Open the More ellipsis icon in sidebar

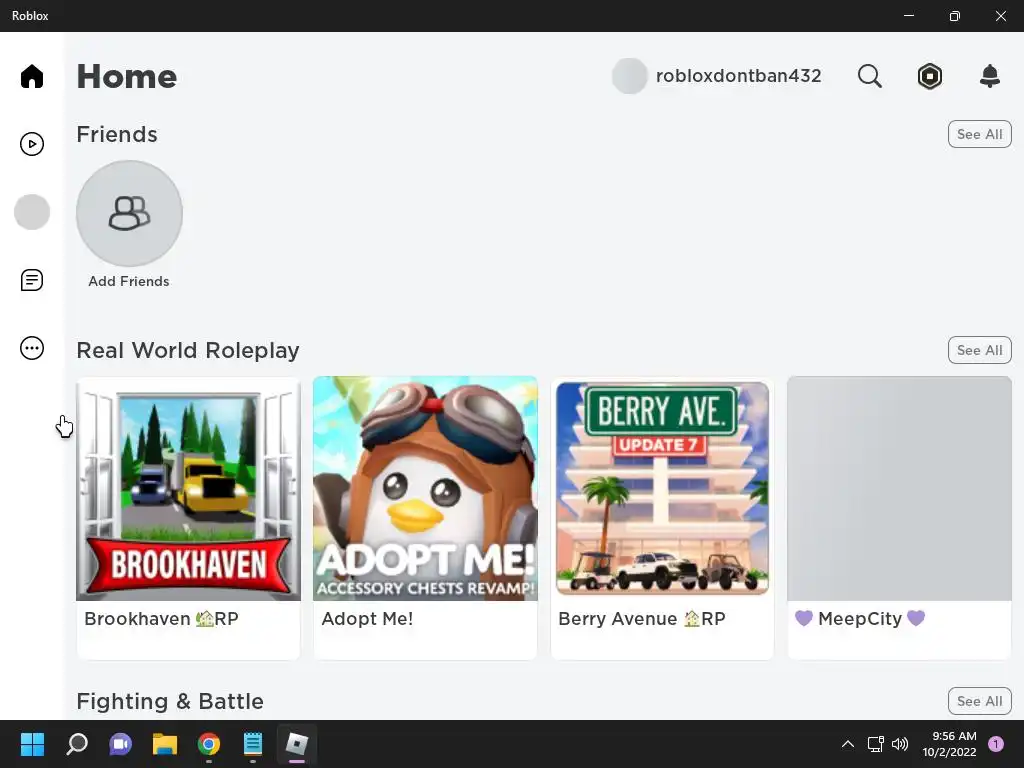point(31,348)
